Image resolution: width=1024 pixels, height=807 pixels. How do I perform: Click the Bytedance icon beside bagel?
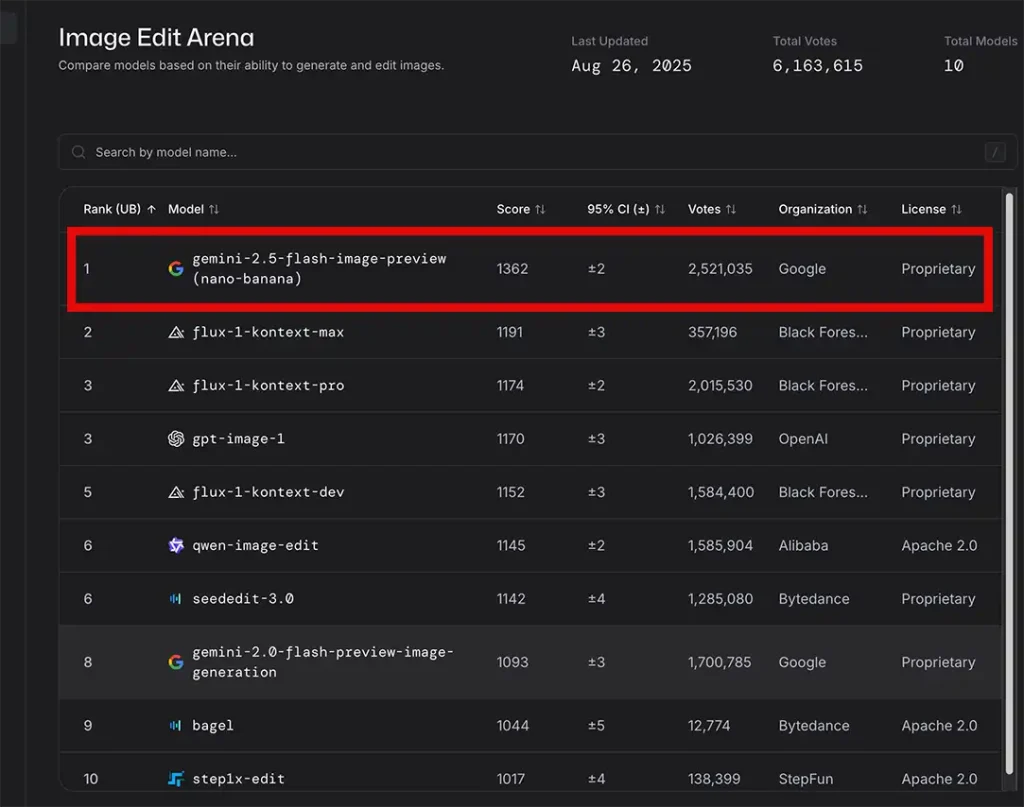pos(175,725)
